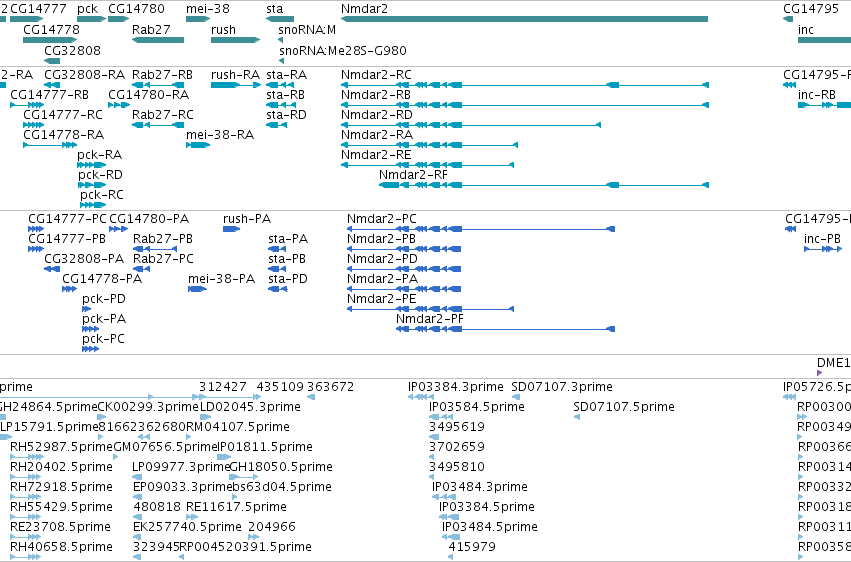Select the CG14778 gene label
Image resolution: width=851 pixels, height=562 pixels.
pos(51,29)
